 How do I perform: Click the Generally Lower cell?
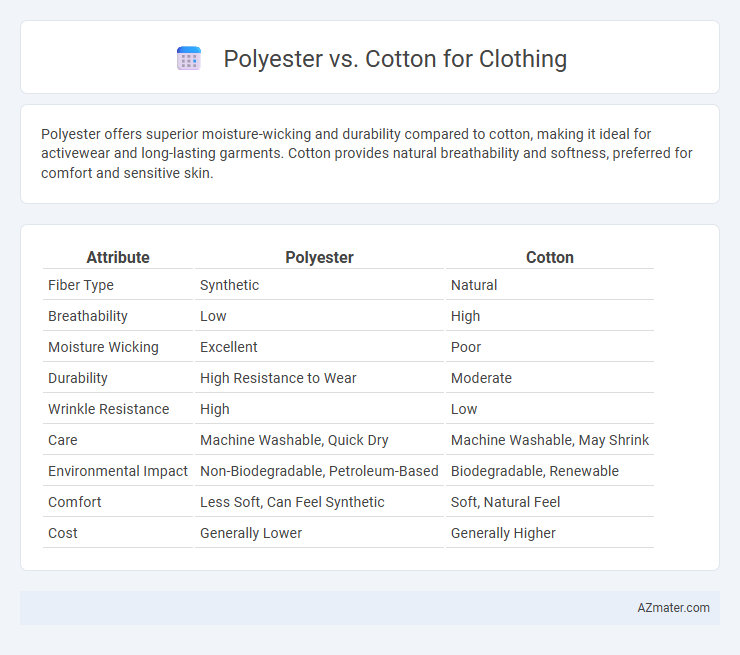(251, 533)
